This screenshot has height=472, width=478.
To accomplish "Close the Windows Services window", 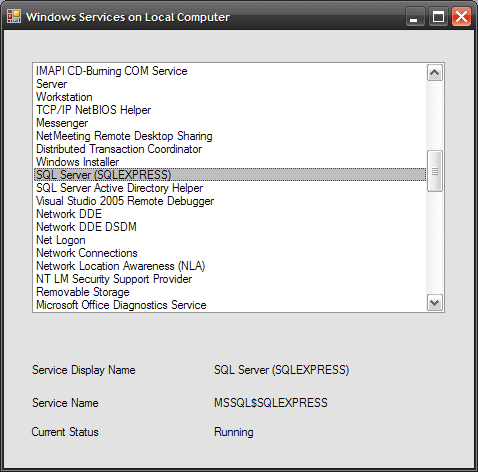I will click(461, 16).
